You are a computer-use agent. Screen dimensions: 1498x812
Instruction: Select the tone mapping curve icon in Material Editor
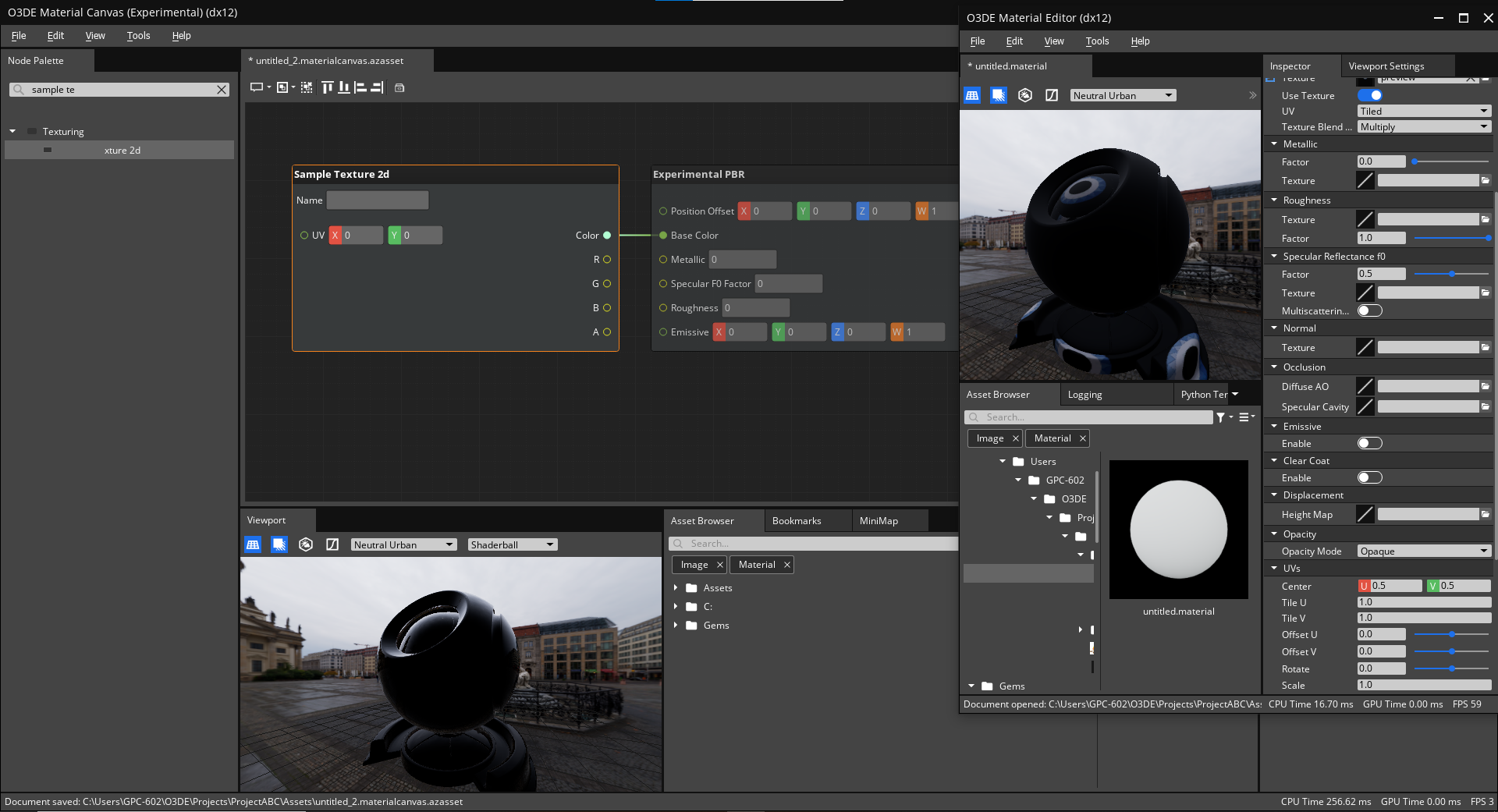pos(1051,94)
